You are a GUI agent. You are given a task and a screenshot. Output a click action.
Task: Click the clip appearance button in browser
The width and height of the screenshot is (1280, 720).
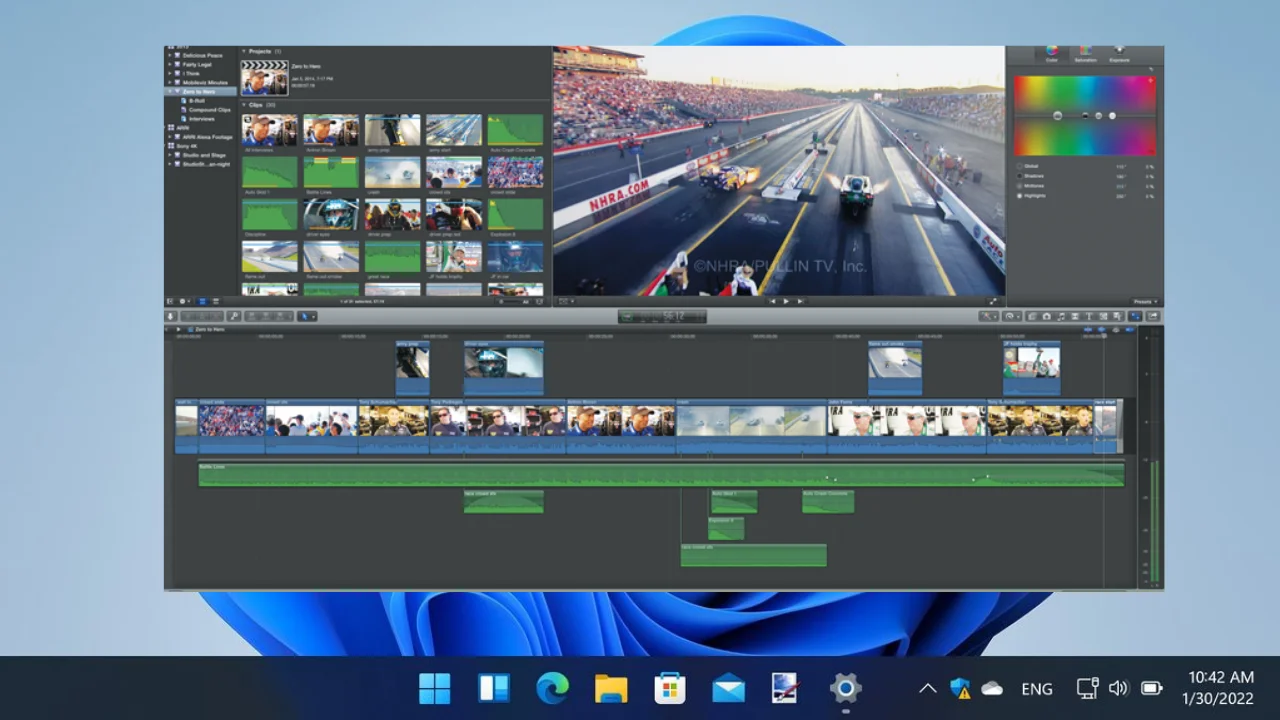[x=540, y=301]
